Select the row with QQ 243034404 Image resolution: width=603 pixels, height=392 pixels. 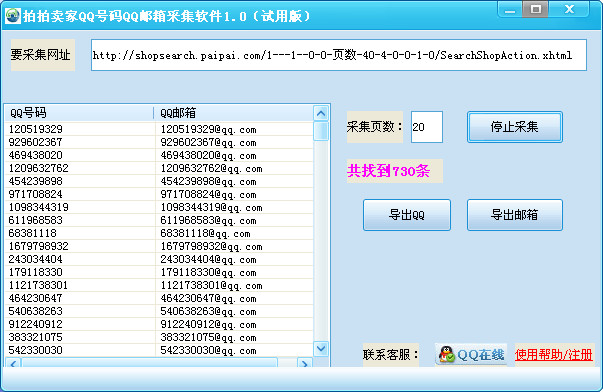(159, 259)
